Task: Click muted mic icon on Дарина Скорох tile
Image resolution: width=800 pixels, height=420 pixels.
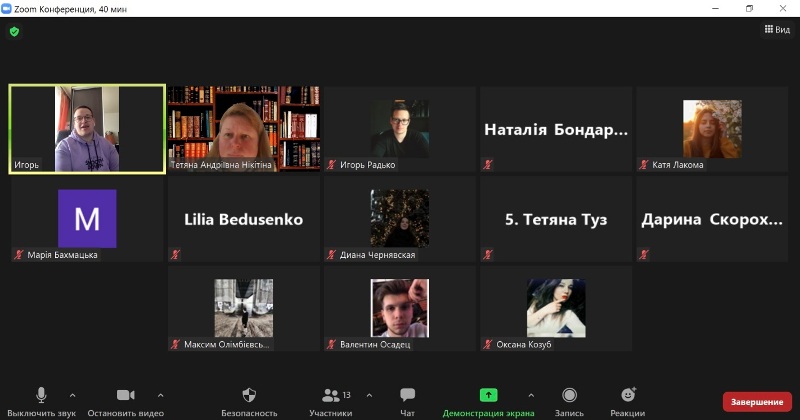Action: (644, 255)
